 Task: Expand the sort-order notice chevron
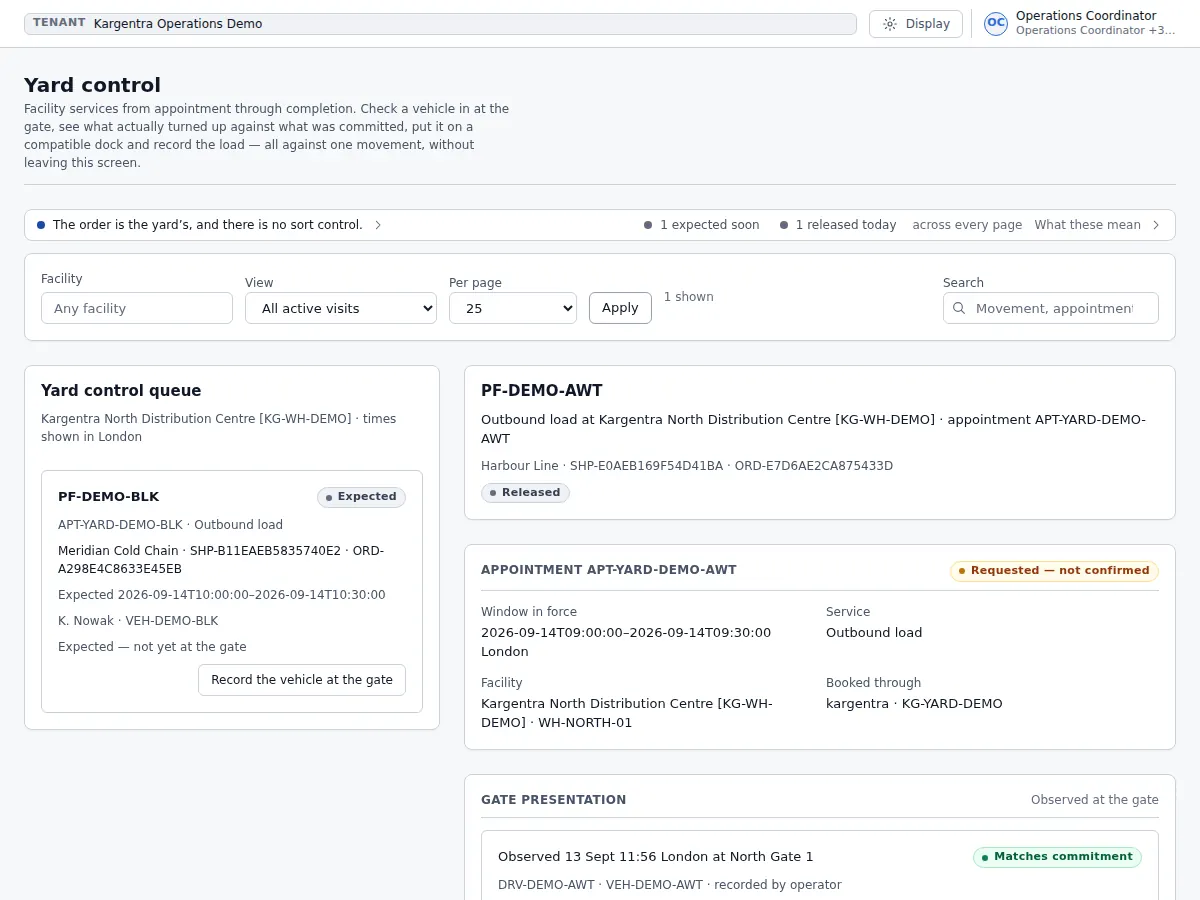pyautogui.click(x=378, y=225)
